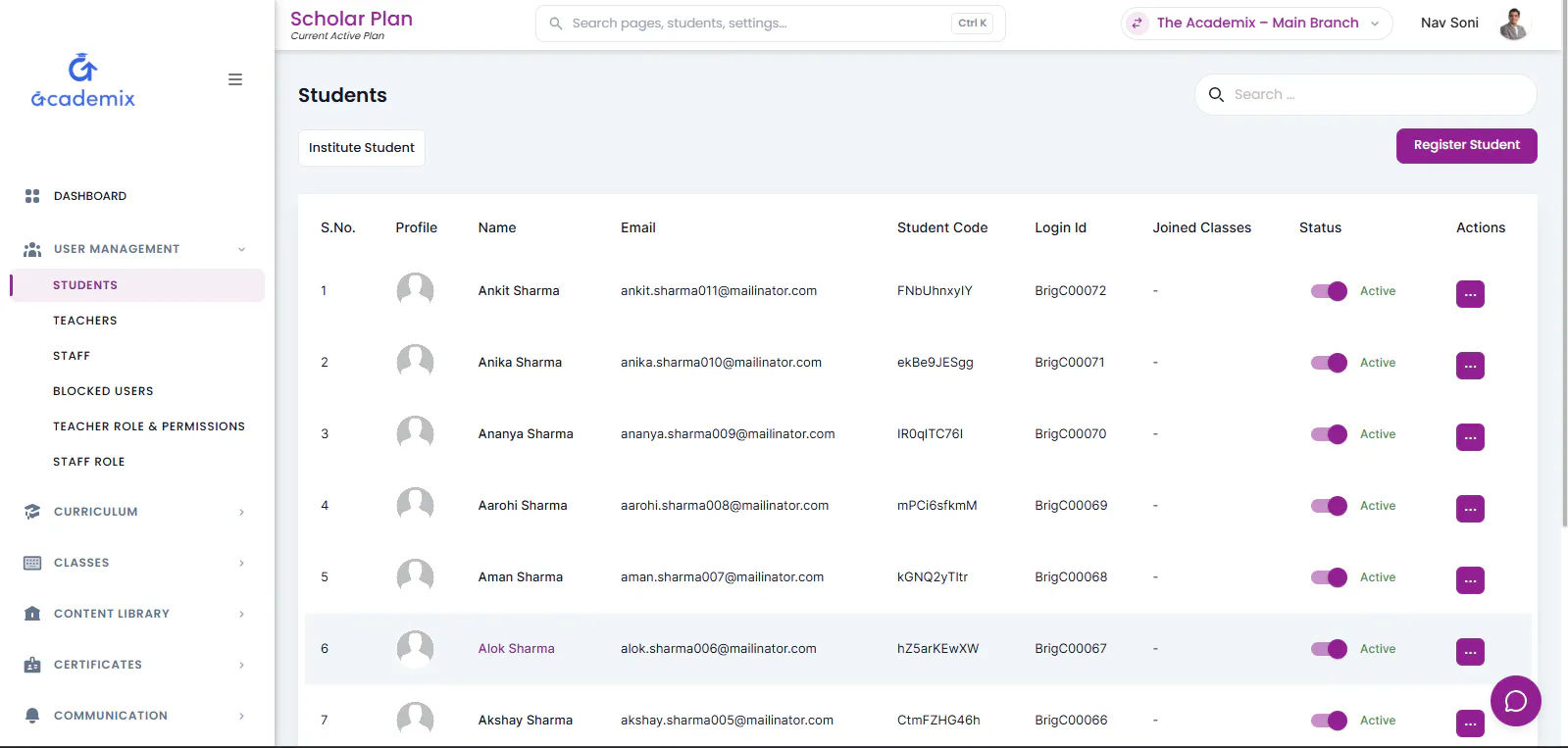The image size is (1568, 748).
Task: Toggle Ankit Sharma's active status
Action: (1330, 291)
